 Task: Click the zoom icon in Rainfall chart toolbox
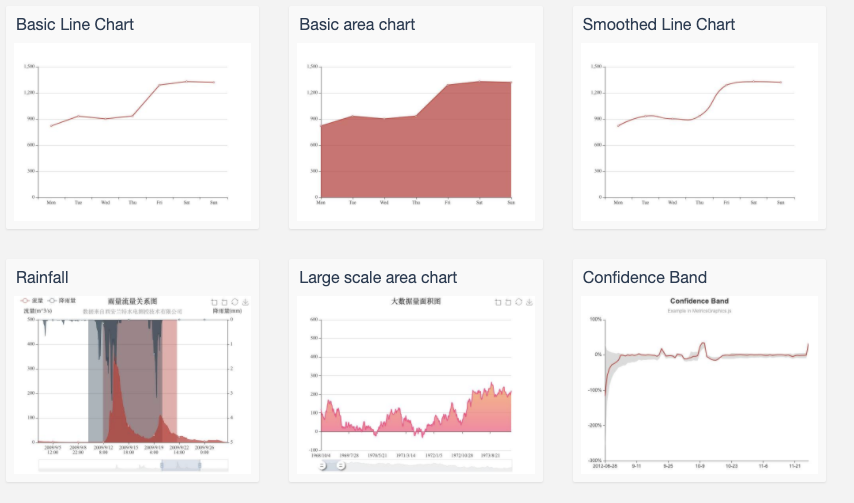pyautogui.click(x=214, y=302)
